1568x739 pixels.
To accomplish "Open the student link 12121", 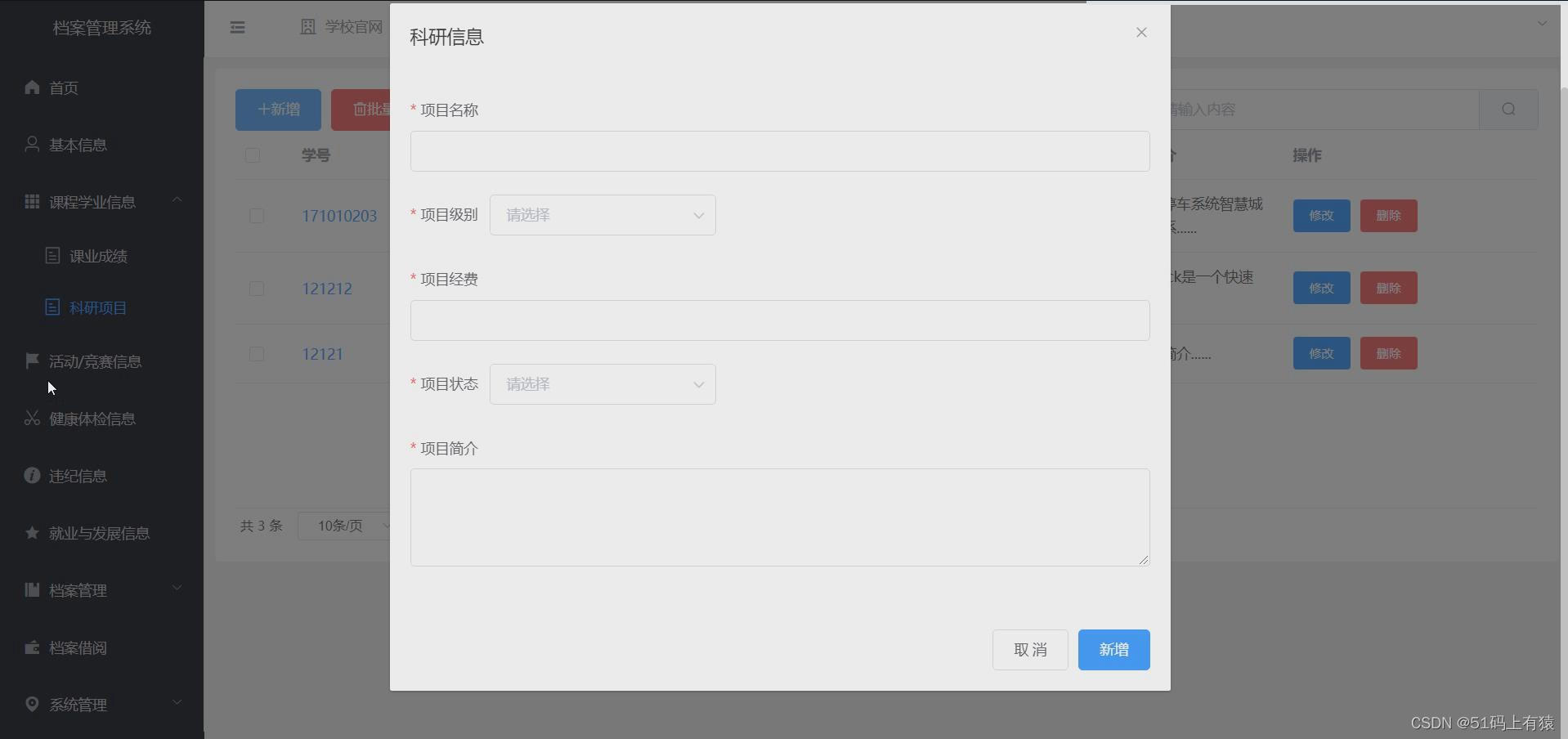I will pos(322,354).
